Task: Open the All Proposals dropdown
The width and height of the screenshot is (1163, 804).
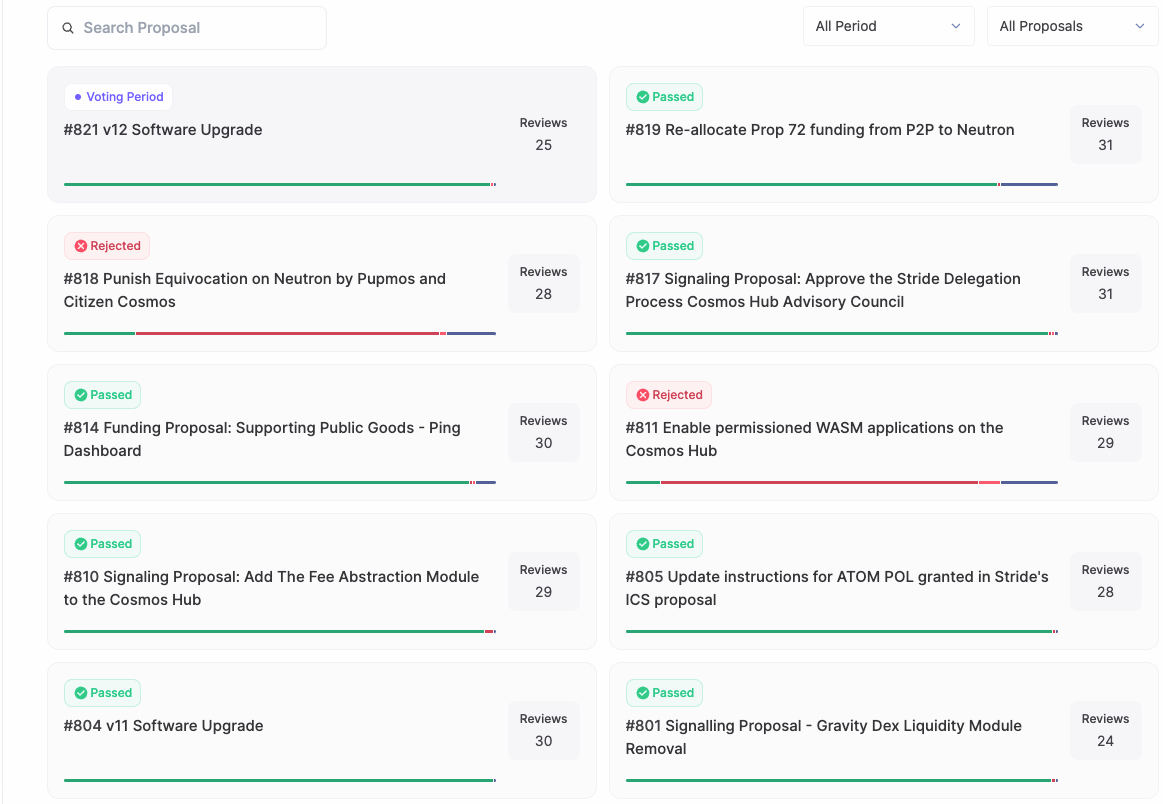Action: click(x=1073, y=26)
